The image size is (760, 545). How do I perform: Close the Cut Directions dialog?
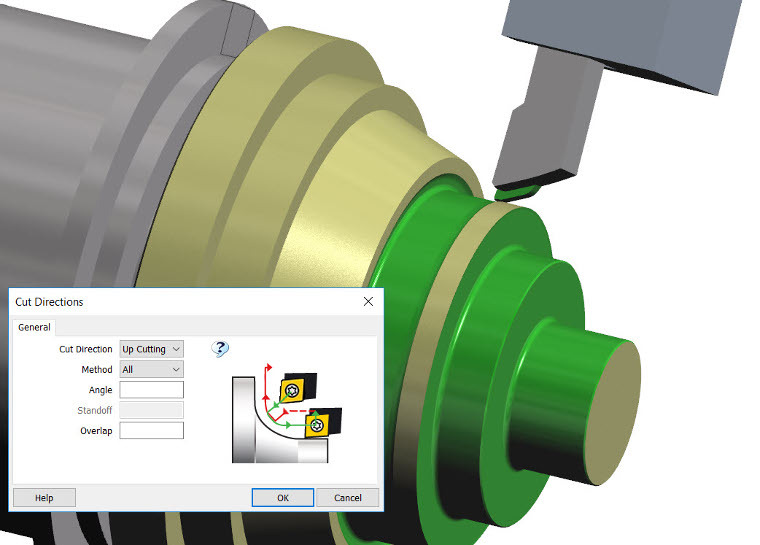point(368,302)
